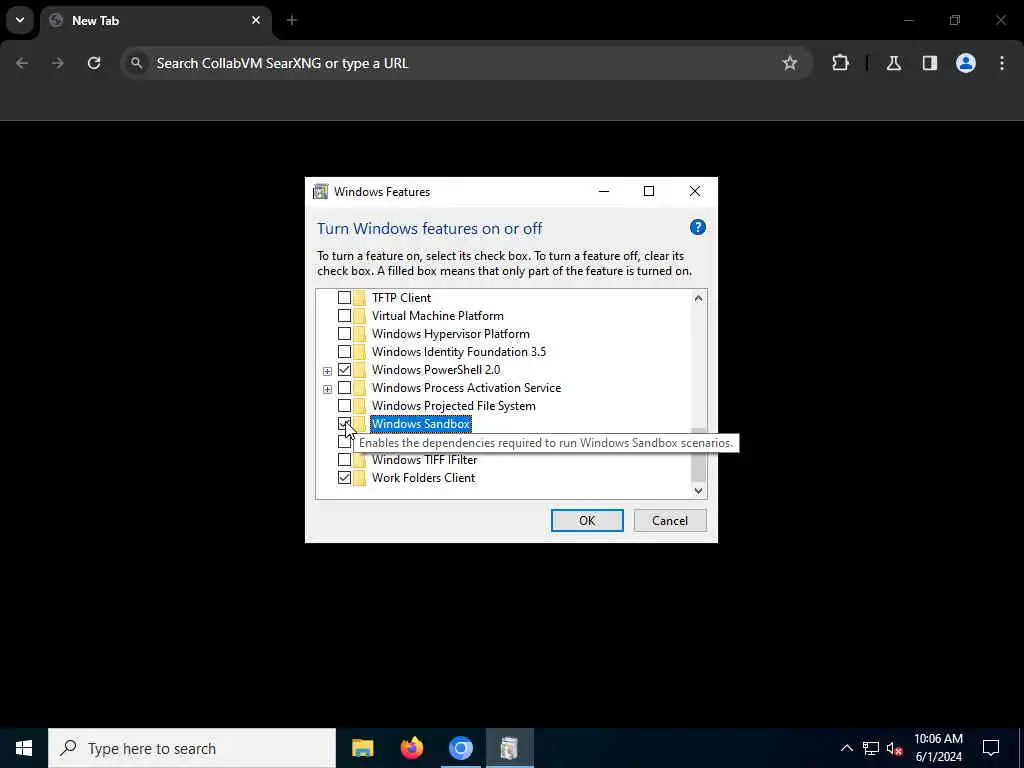Reload the page in Chrome
1024x768 pixels.
[x=94, y=63]
